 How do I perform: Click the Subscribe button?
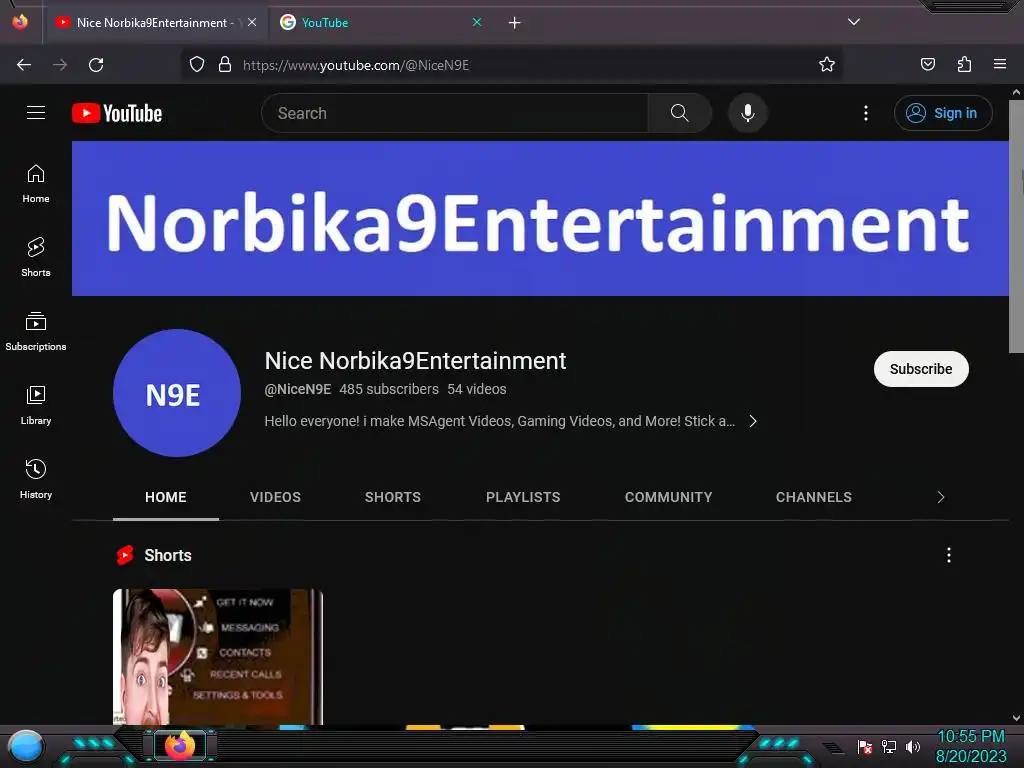coord(921,369)
